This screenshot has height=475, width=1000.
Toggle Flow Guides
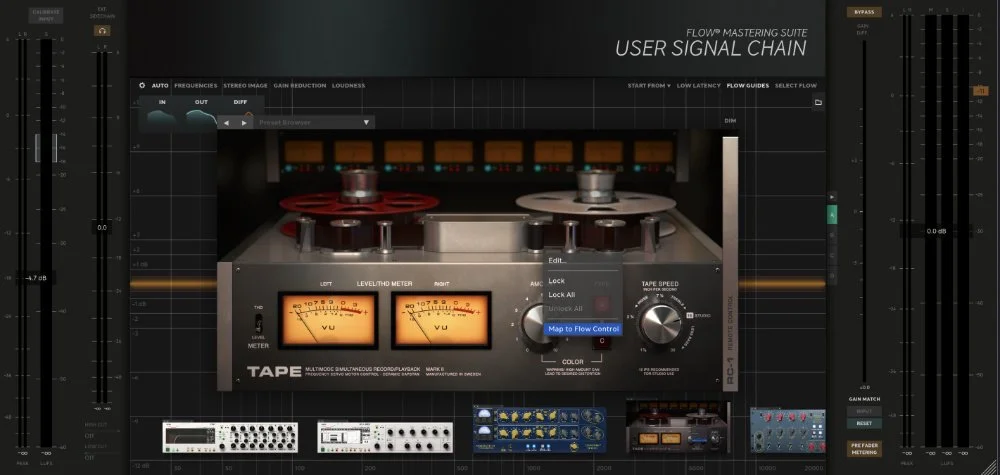747,85
